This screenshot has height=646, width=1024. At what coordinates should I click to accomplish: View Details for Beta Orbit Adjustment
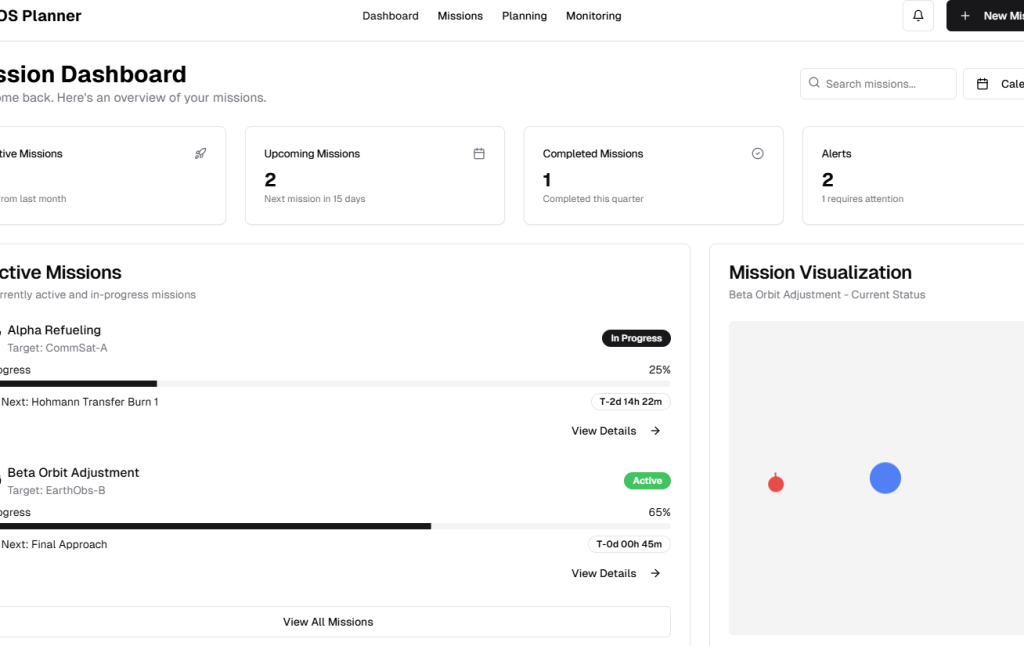[x=616, y=573]
